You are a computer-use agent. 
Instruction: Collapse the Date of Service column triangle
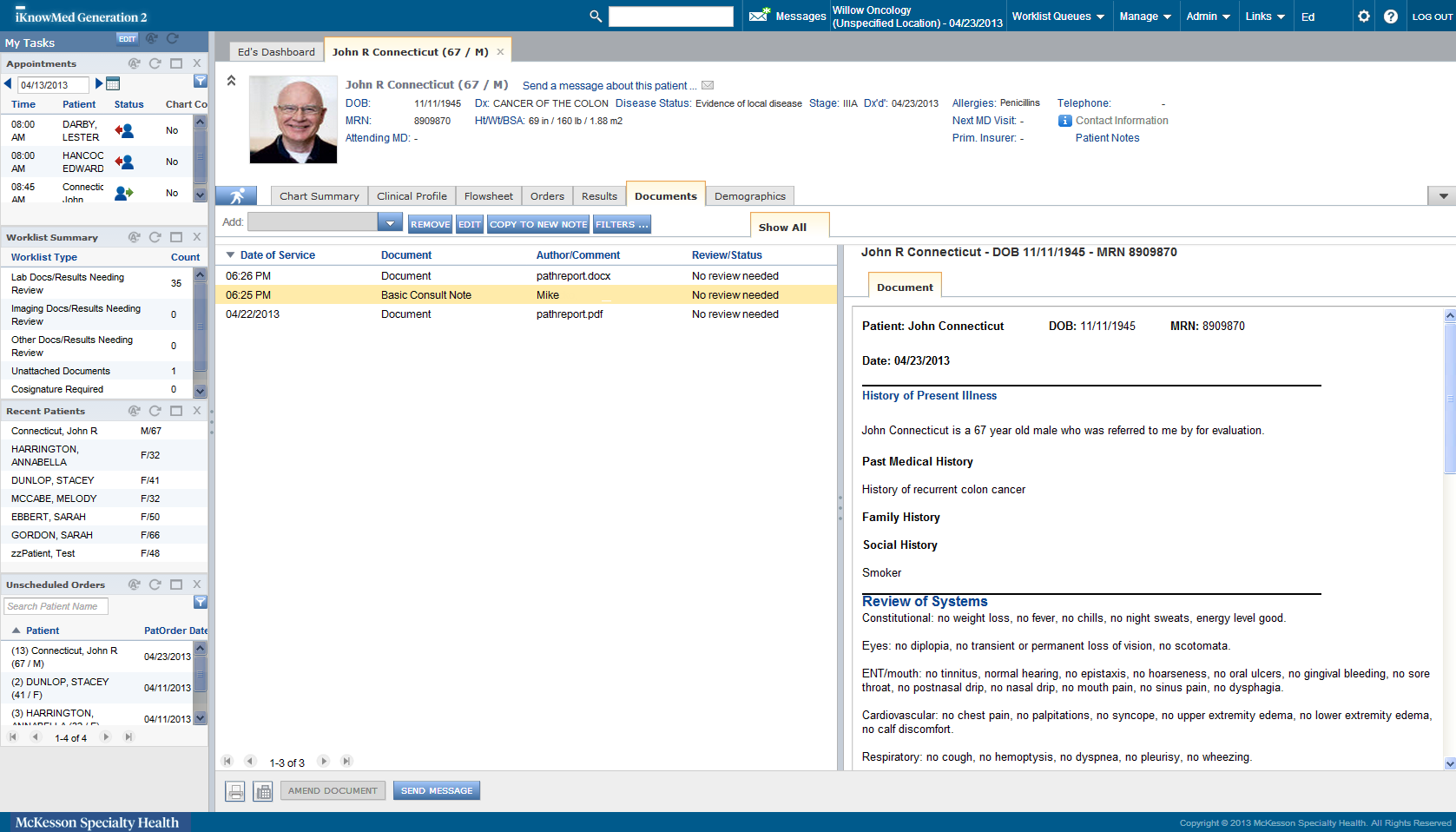(x=229, y=254)
